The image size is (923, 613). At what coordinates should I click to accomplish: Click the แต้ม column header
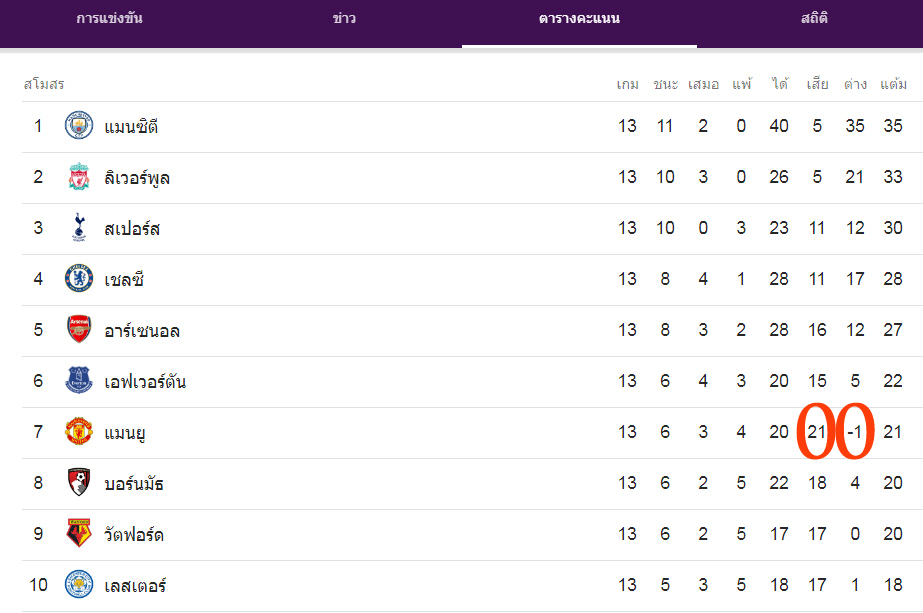pos(893,84)
